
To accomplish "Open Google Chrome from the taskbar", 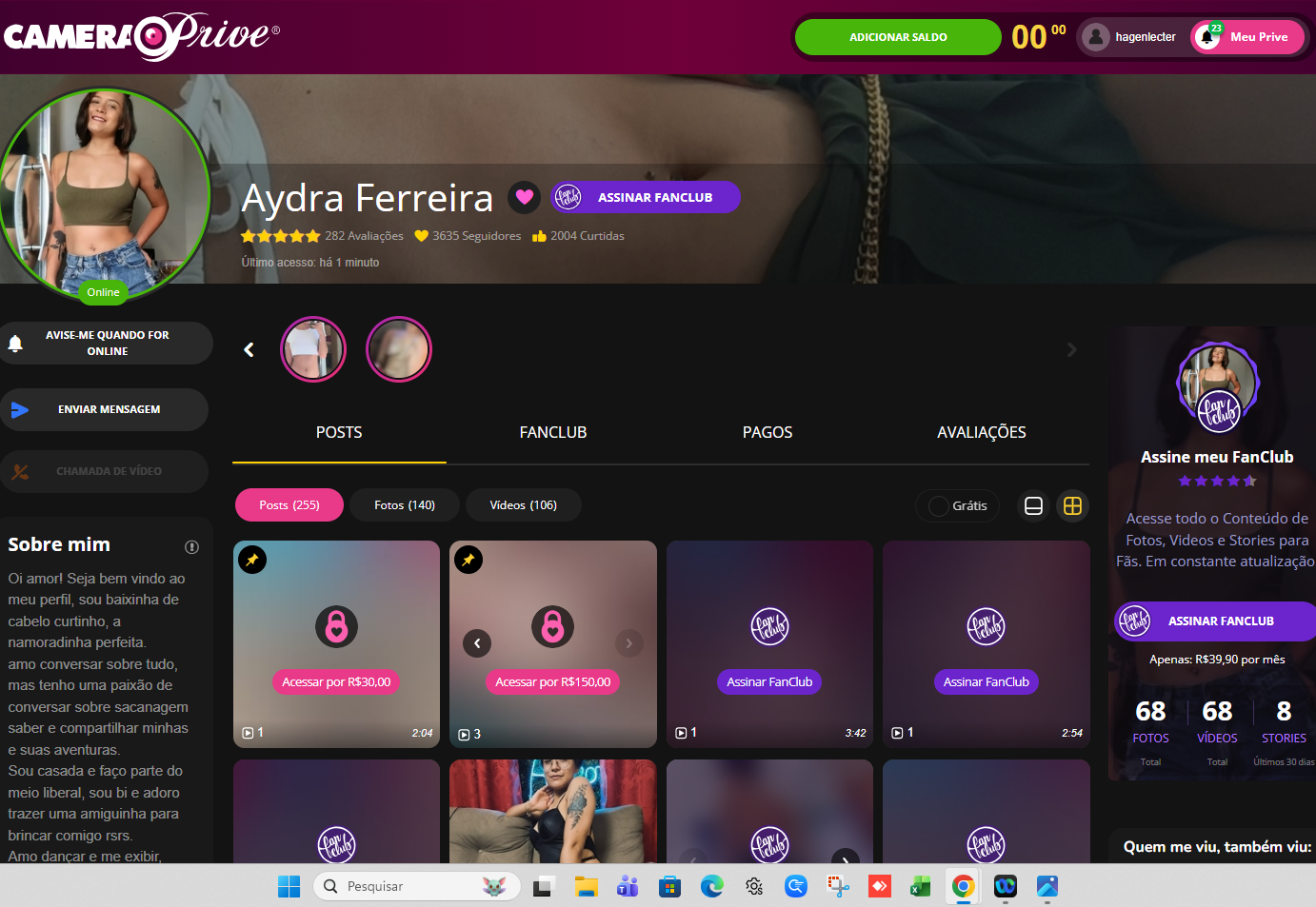I will (x=963, y=886).
